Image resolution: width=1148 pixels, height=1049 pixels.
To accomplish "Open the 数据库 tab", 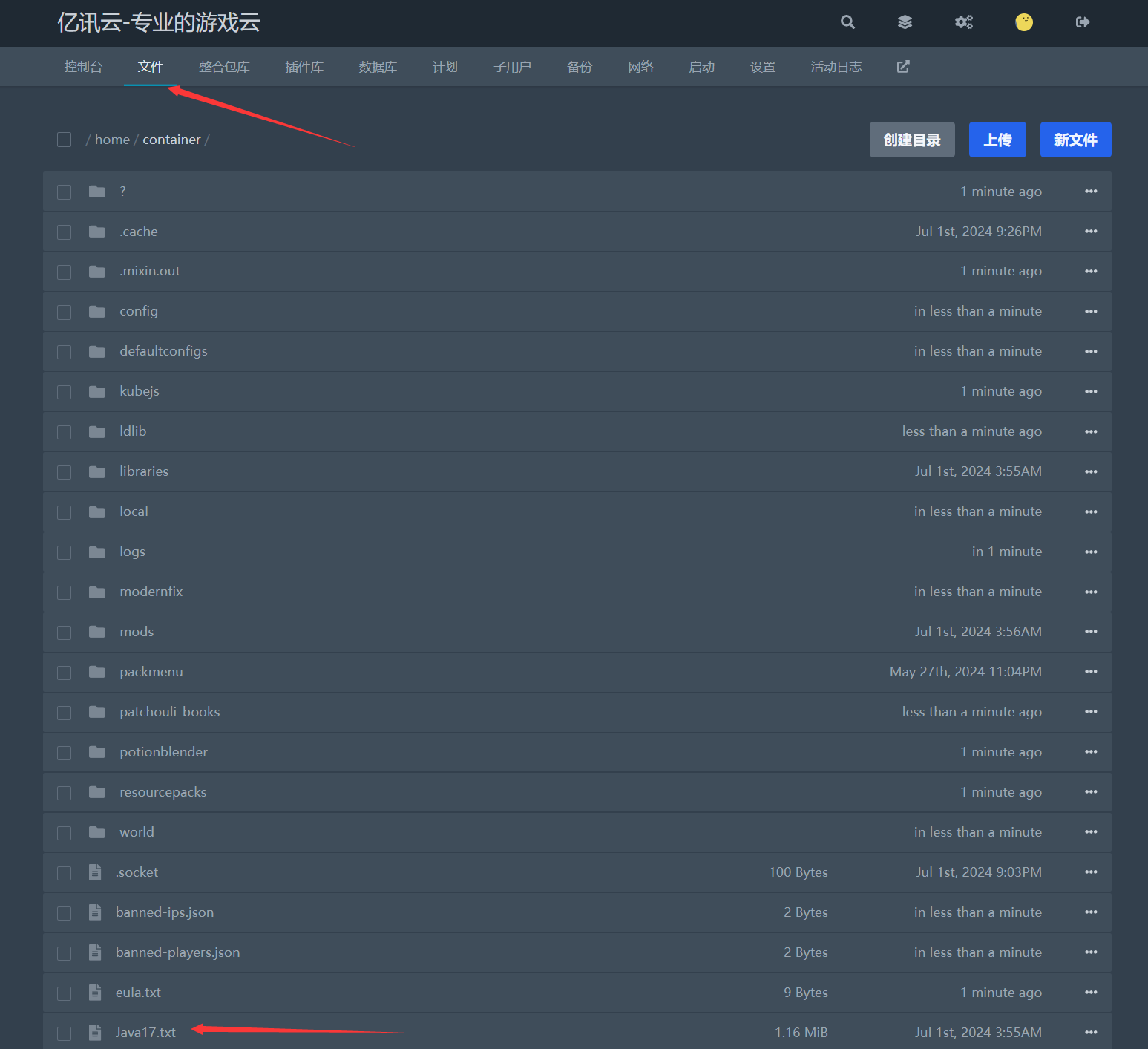I will tap(378, 67).
